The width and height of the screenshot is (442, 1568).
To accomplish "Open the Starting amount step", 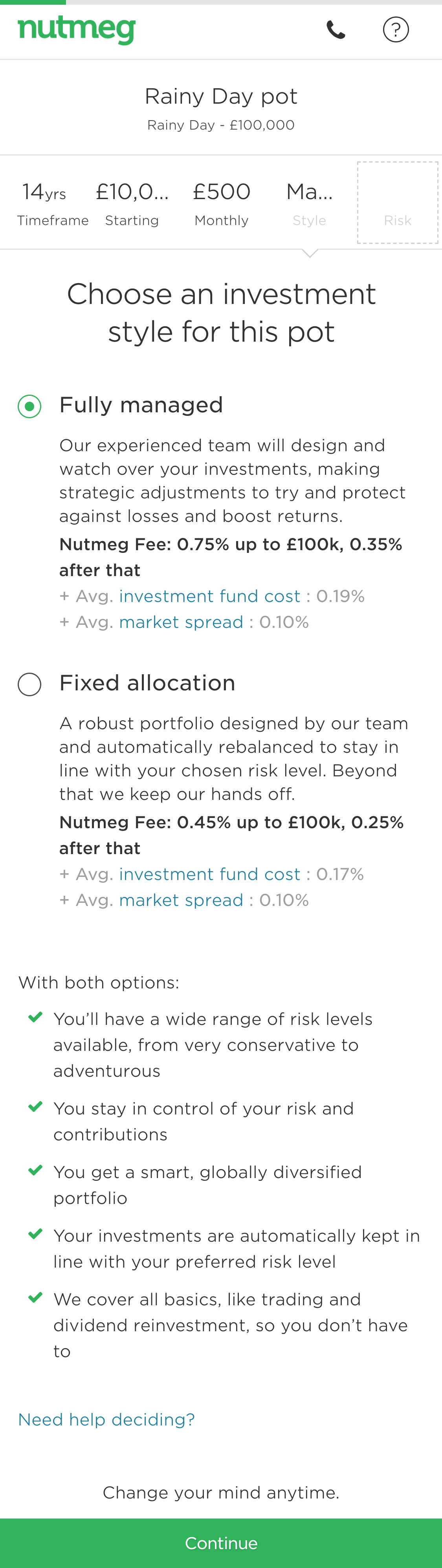I will [x=132, y=203].
